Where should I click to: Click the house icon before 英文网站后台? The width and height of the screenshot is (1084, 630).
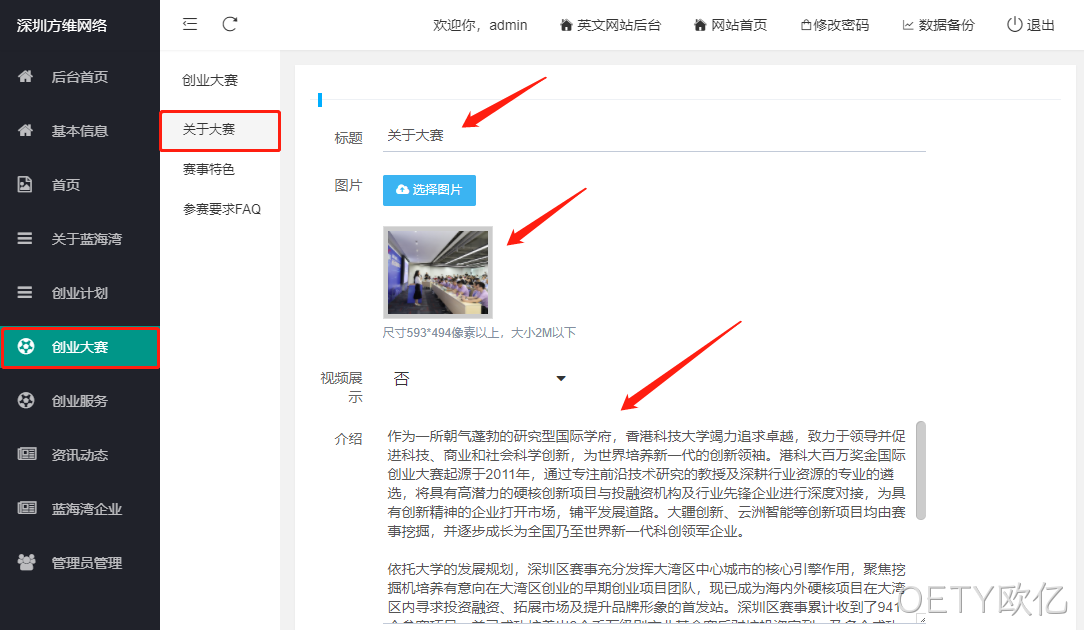click(566, 25)
